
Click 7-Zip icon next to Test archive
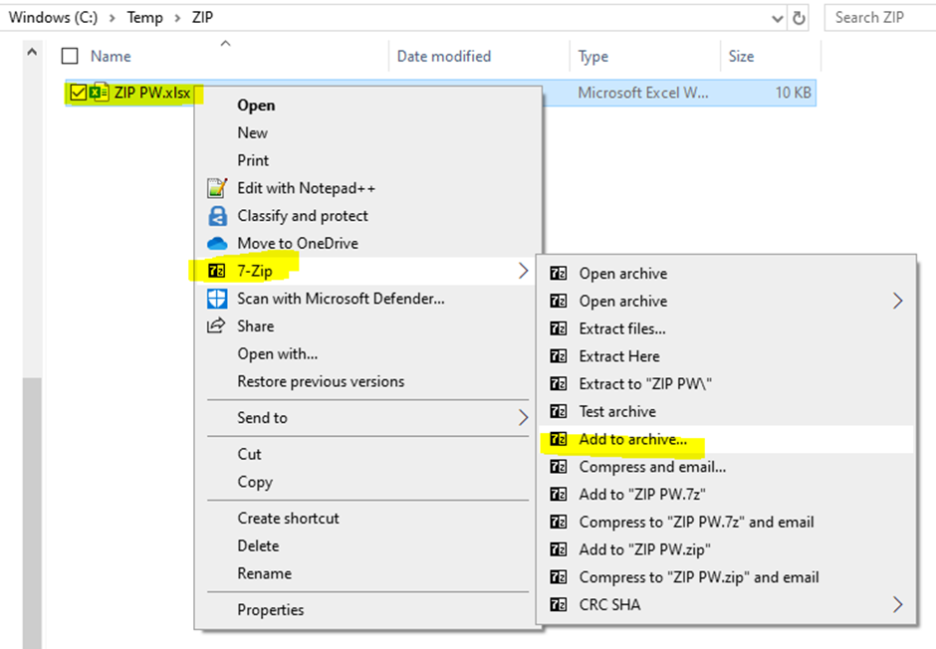click(x=558, y=411)
